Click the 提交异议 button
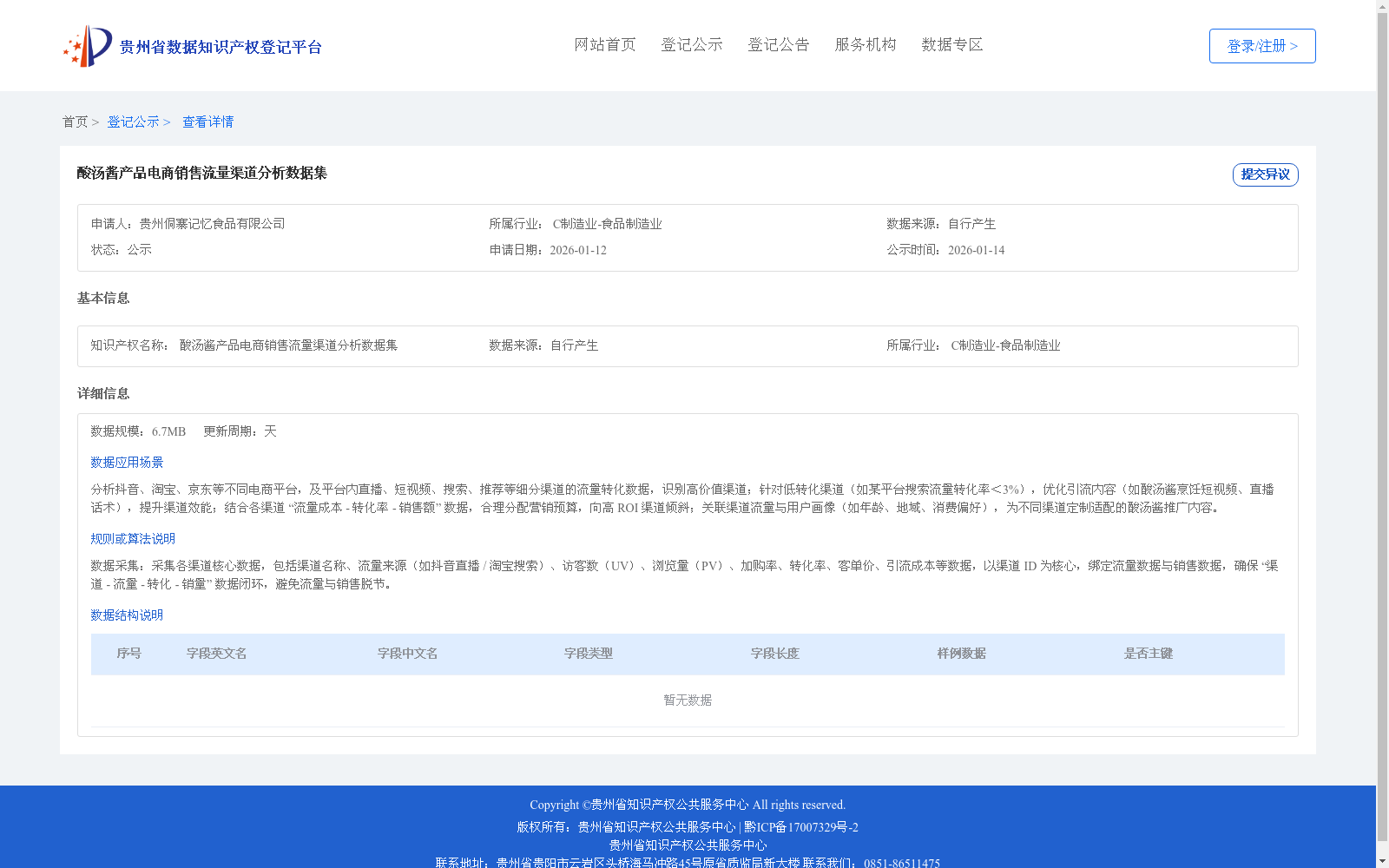Screen dimensions: 1389x868 click(x=1266, y=174)
